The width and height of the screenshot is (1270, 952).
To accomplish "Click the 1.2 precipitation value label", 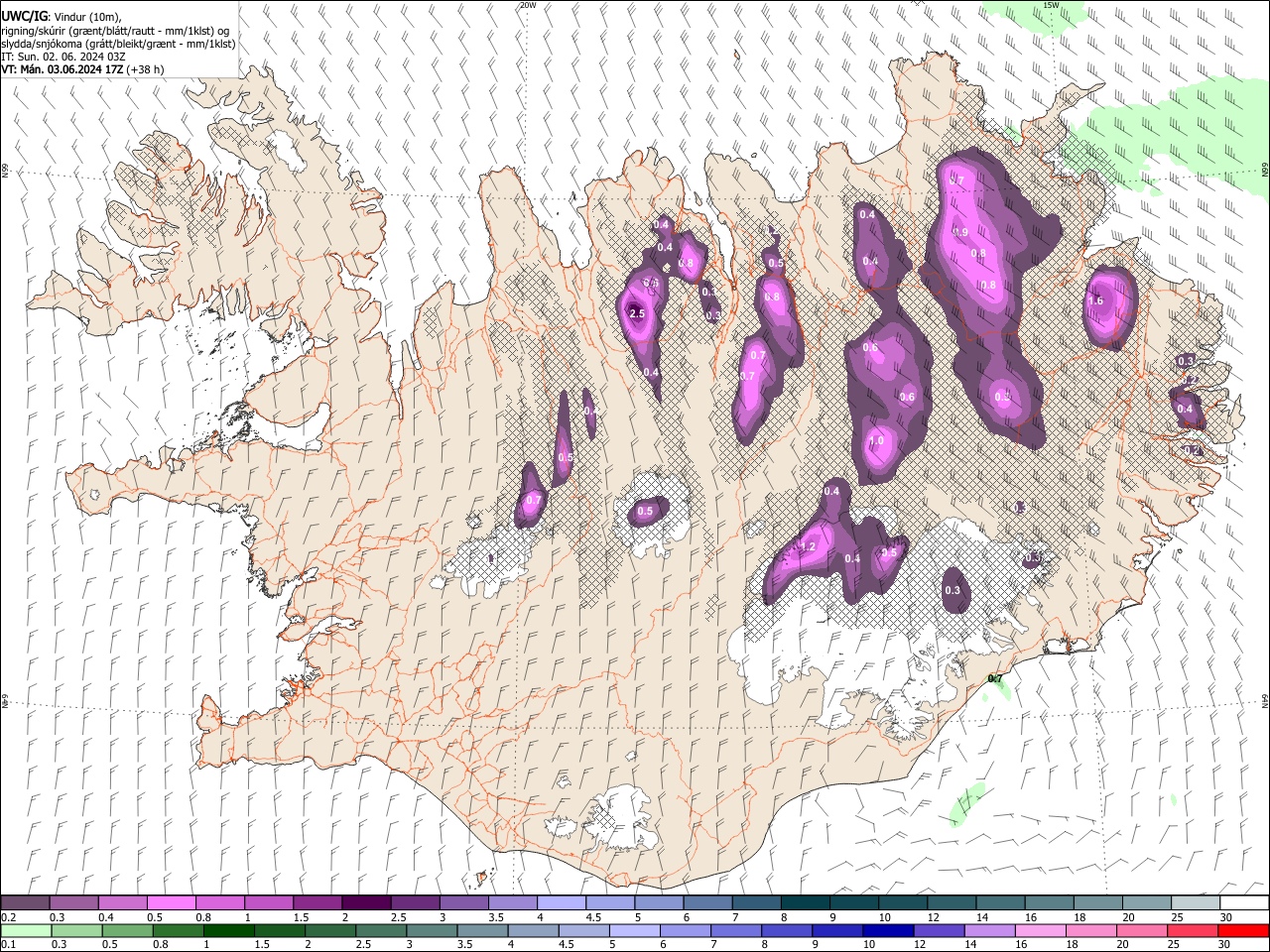I will [808, 547].
